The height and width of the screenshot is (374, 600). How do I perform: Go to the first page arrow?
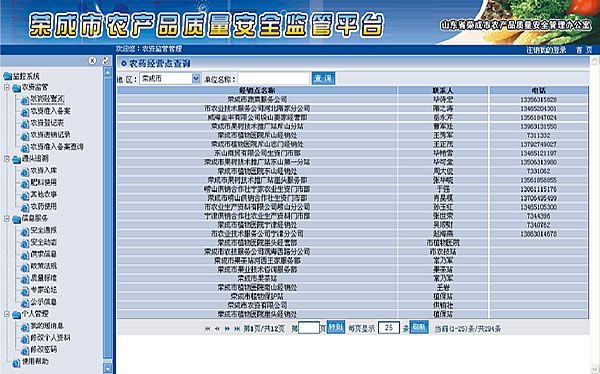207,328
